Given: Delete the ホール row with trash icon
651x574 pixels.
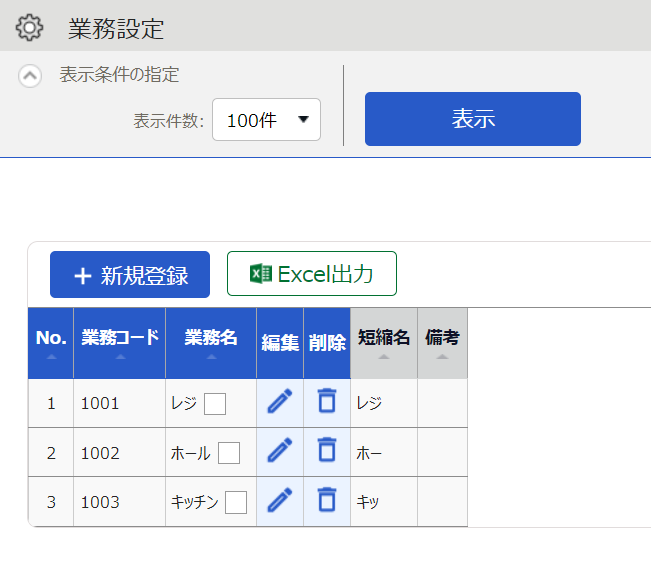Looking at the screenshot, I should point(327,449).
